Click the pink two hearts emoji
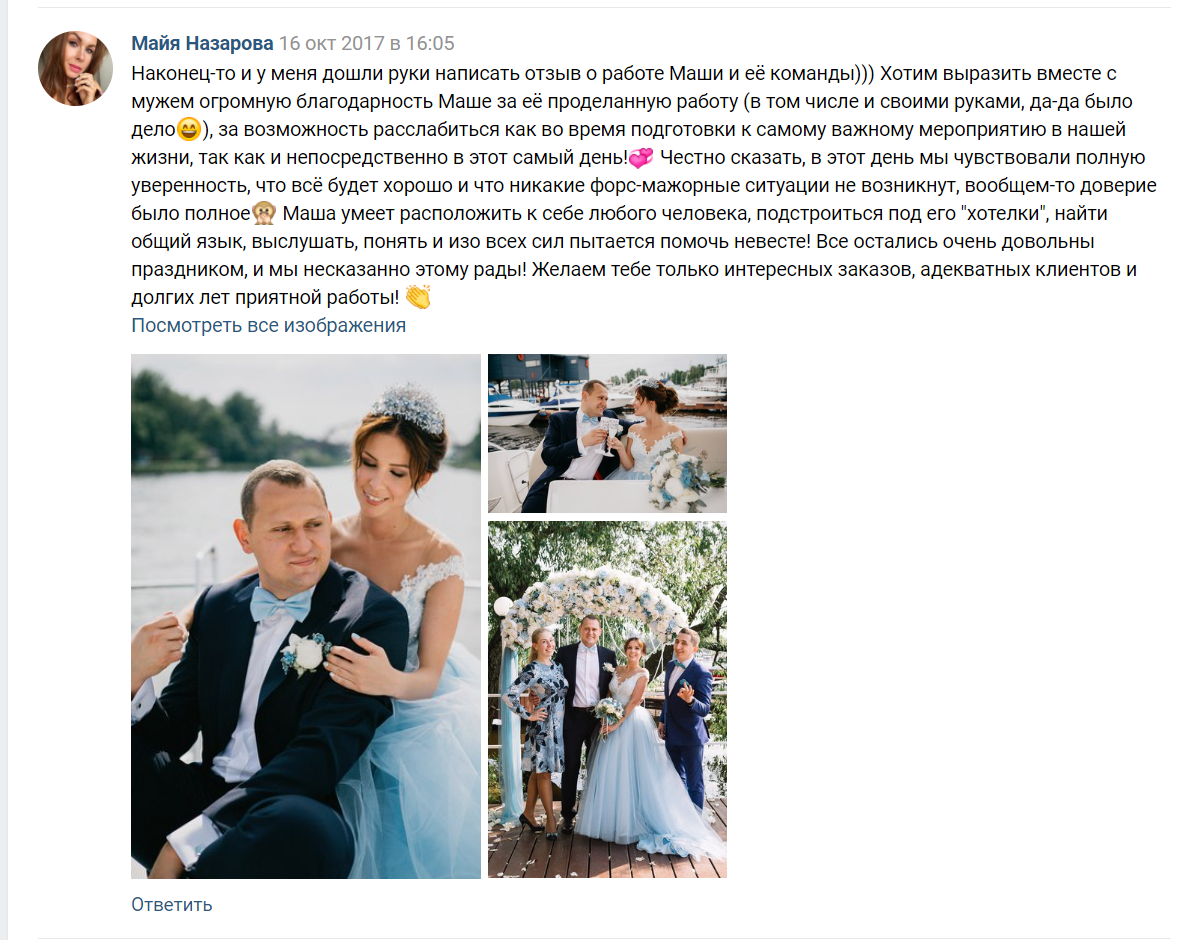Image resolution: width=1187 pixels, height=940 pixels. click(641, 158)
